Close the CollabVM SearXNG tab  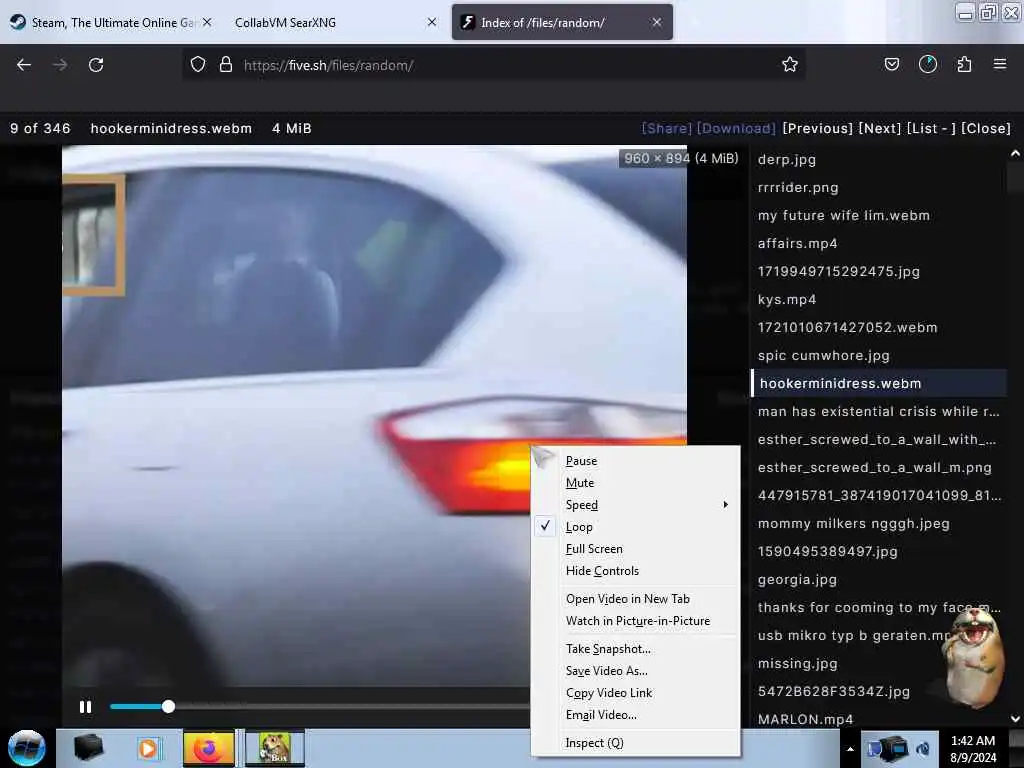432,22
